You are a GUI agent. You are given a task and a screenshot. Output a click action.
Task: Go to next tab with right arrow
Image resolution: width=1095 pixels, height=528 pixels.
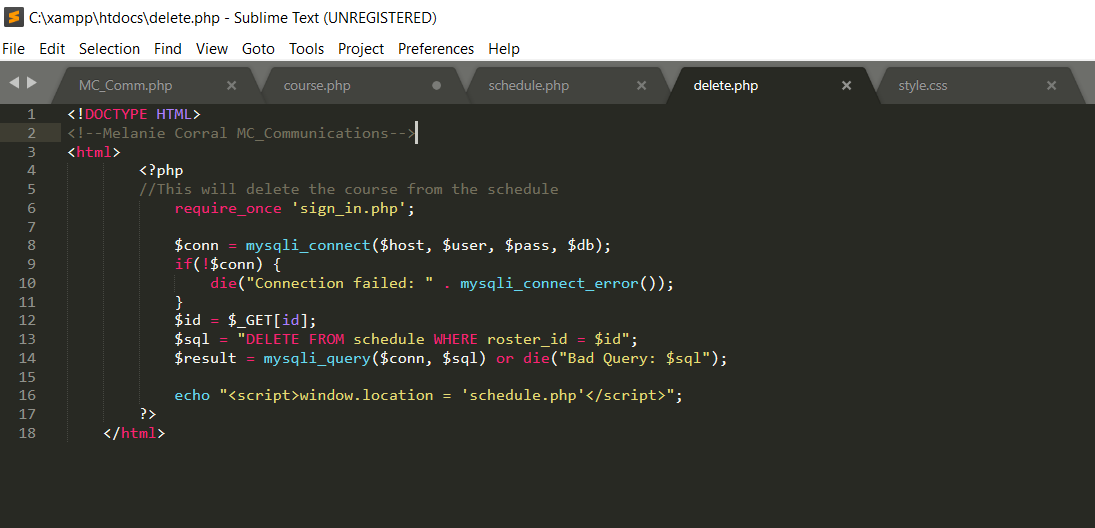coord(31,83)
